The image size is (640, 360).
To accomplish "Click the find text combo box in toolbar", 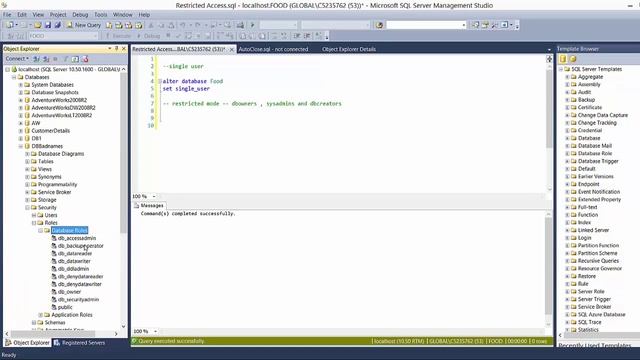I will (x=426, y=25).
